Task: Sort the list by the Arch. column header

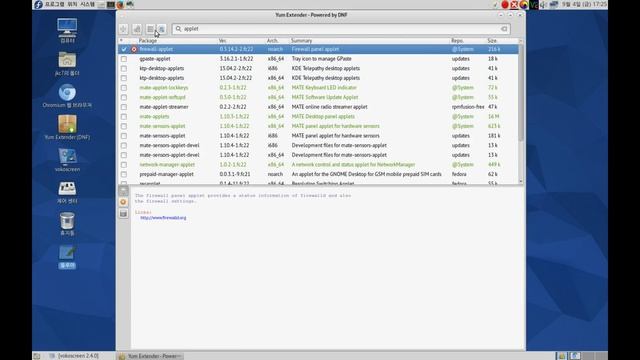Action: click(277, 41)
